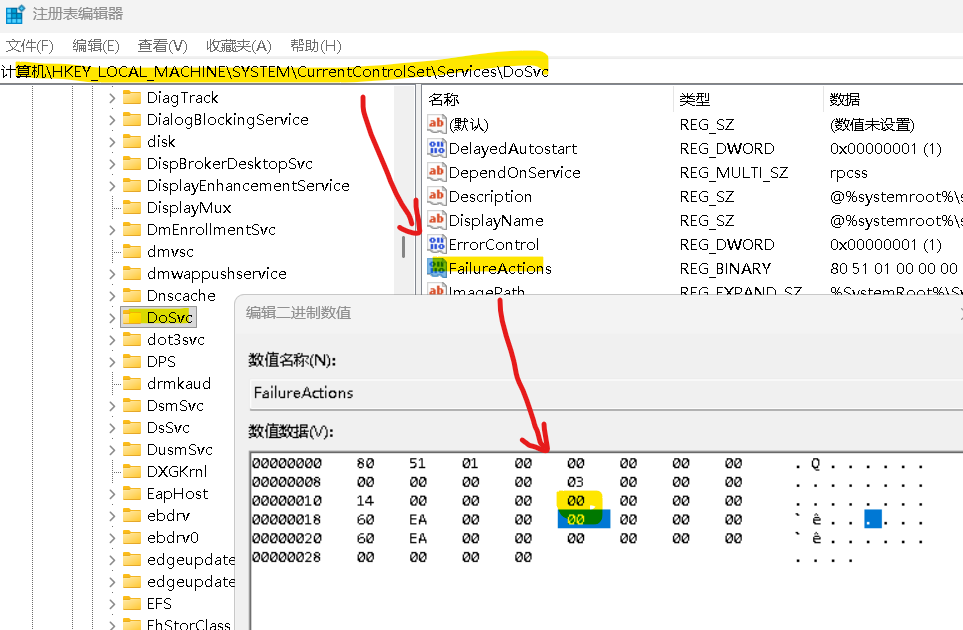Click the ab icon next to Description
963x630 pixels.
[434, 196]
